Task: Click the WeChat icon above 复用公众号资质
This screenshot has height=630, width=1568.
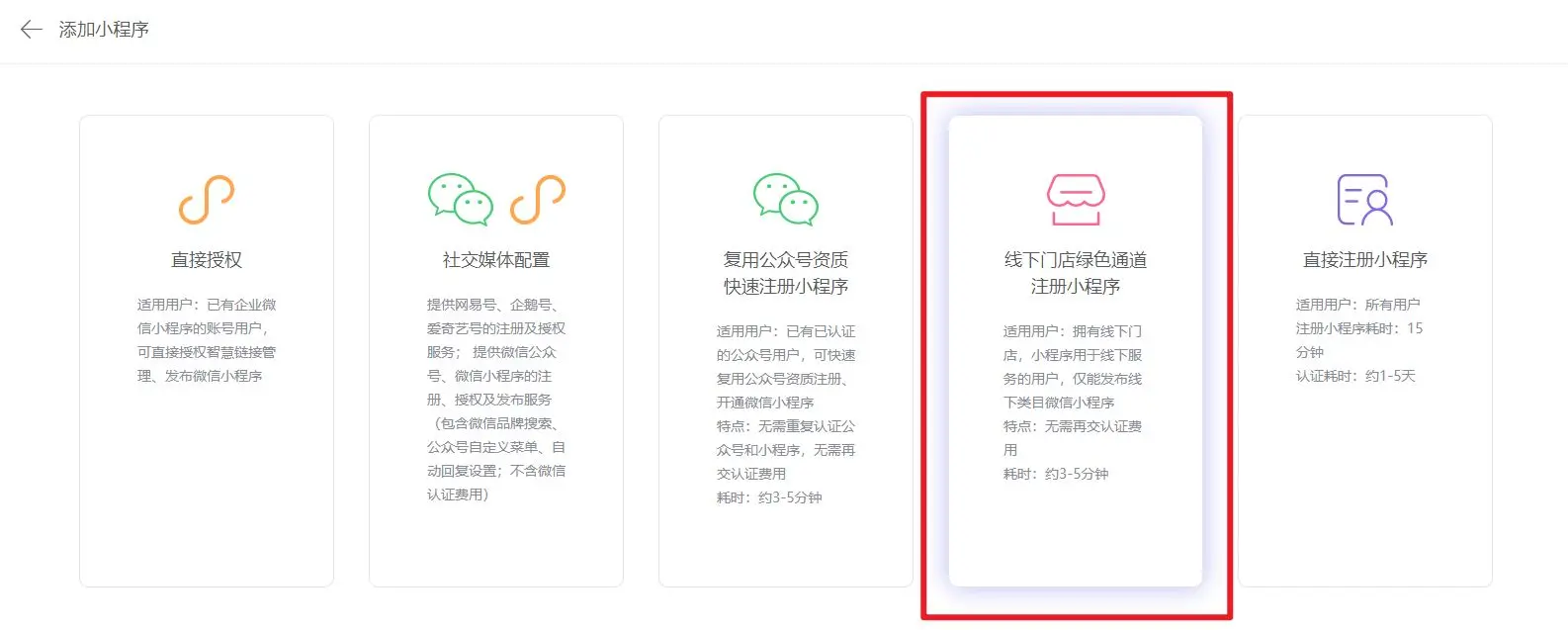Action: [786, 199]
